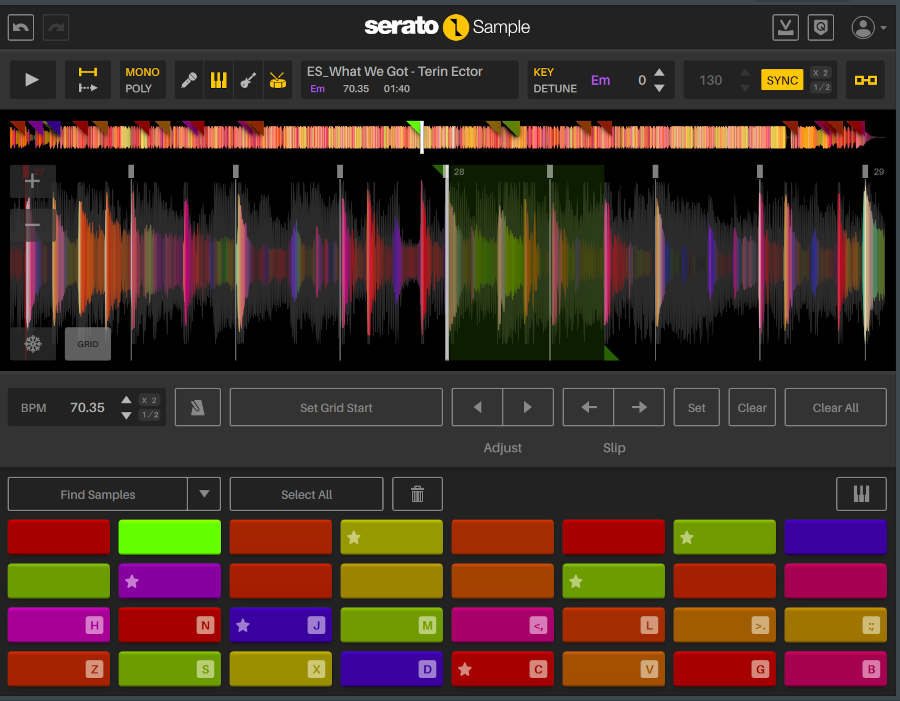Toggle the SYNC button
This screenshot has width=900, height=701.
coord(782,80)
